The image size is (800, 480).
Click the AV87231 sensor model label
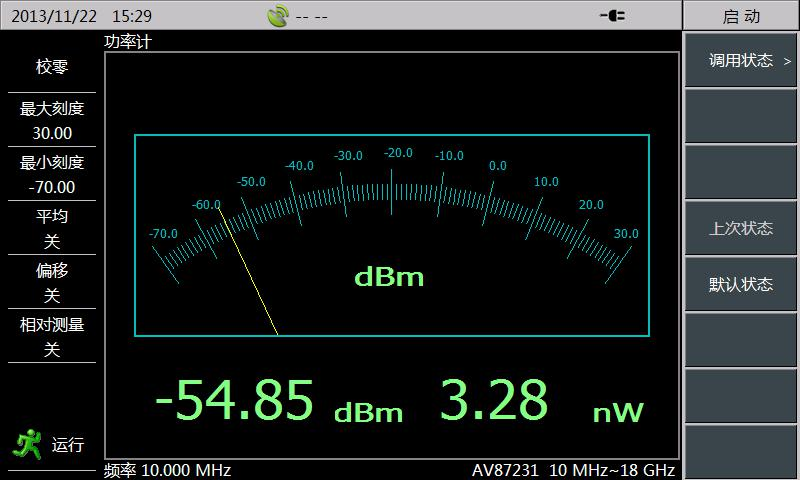click(574, 470)
